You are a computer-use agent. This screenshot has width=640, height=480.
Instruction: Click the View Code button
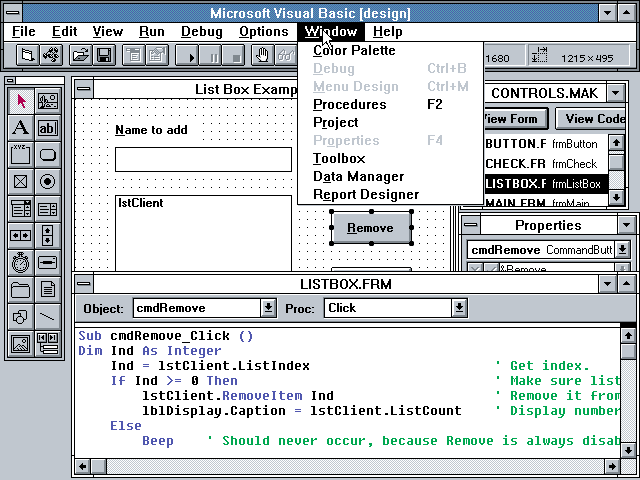596,118
